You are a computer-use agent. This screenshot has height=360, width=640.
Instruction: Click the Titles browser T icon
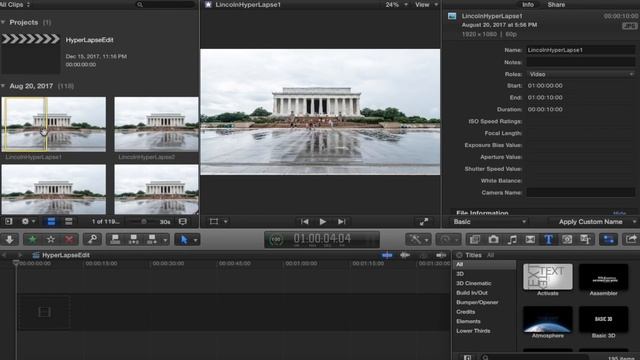click(x=549, y=239)
